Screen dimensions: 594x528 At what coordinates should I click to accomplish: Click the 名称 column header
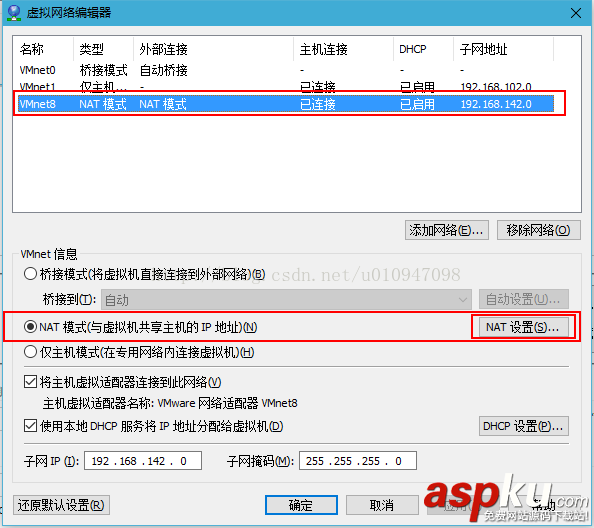point(44,49)
